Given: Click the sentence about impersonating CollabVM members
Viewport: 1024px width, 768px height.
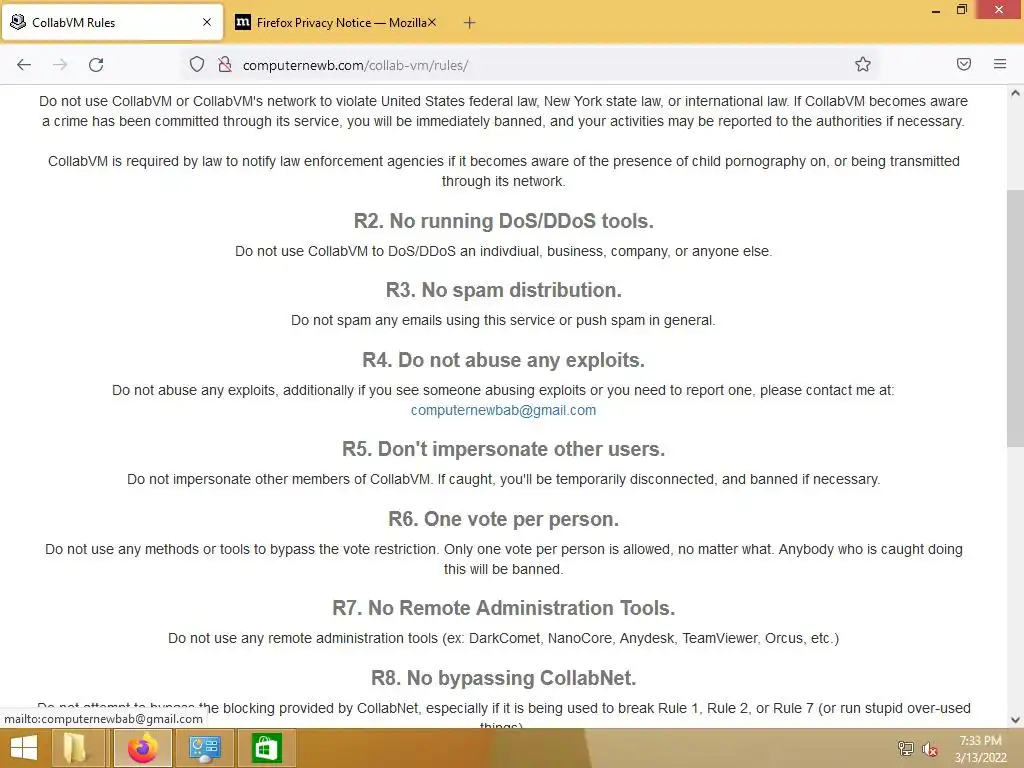Looking at the screenshot, I should click(504, 479).
